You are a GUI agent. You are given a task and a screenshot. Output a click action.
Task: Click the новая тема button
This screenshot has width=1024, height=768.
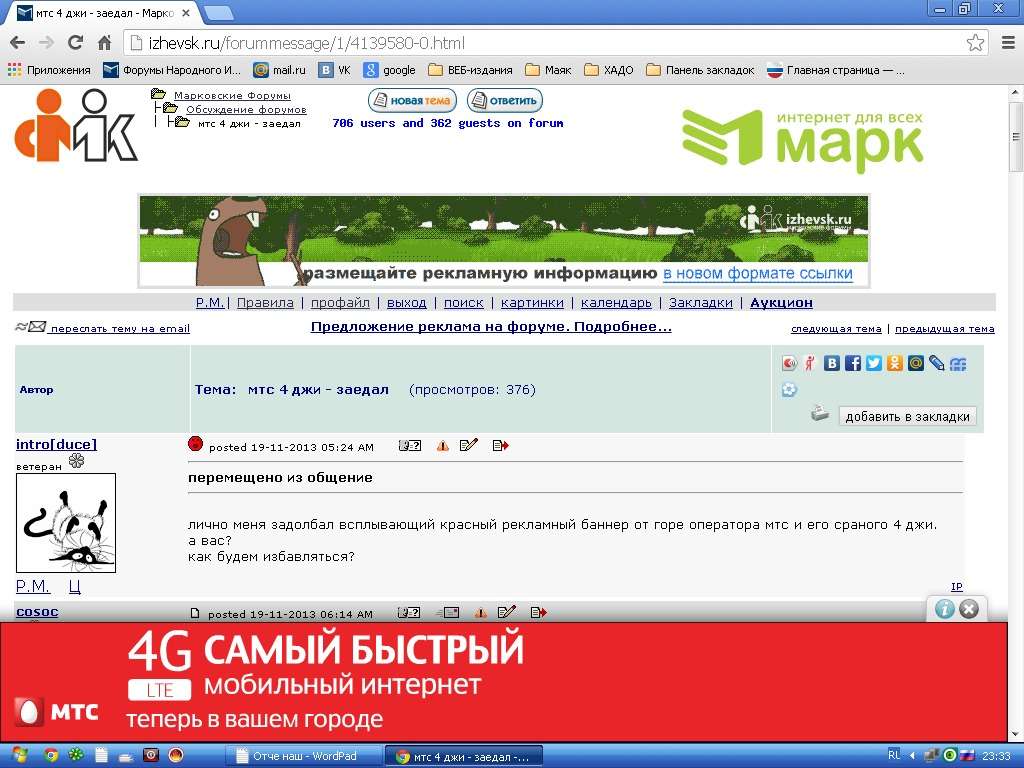(x=412, y=101)
